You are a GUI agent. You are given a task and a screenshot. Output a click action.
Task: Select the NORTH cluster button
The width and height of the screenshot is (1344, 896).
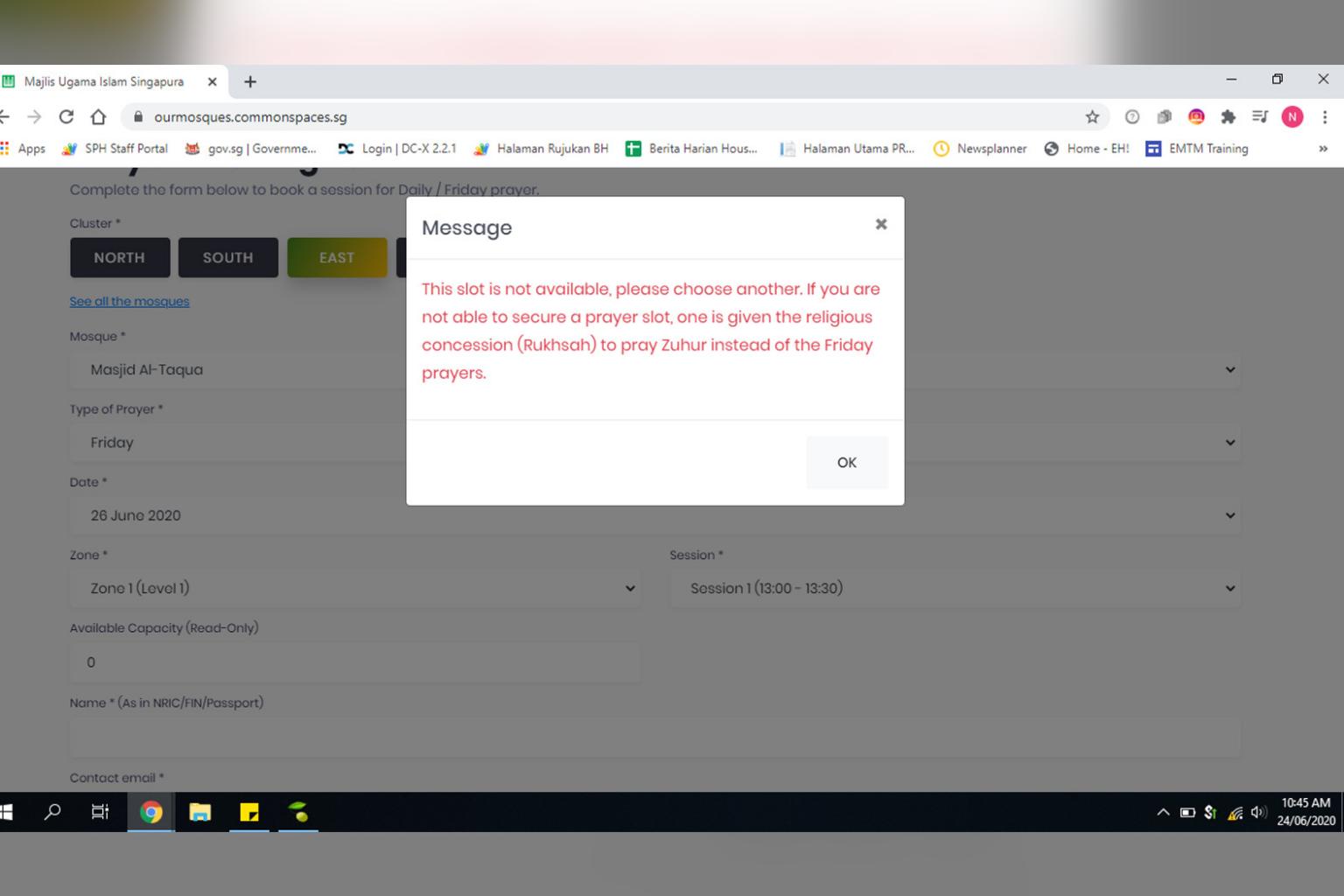point(120,257)
